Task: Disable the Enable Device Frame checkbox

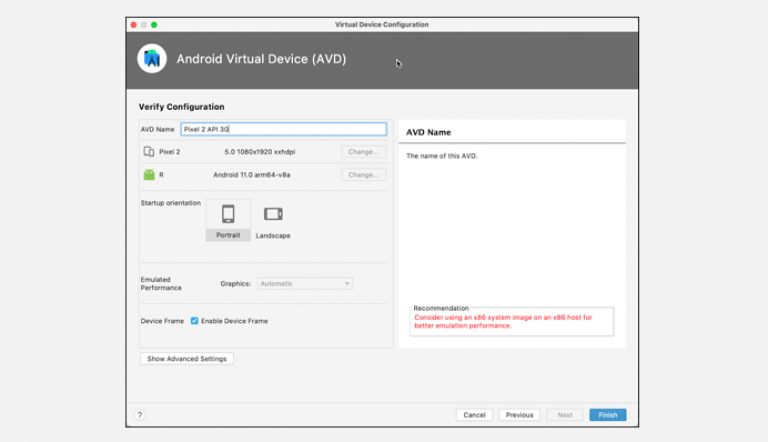Action: pyautogui.click(x=195, y=321)
